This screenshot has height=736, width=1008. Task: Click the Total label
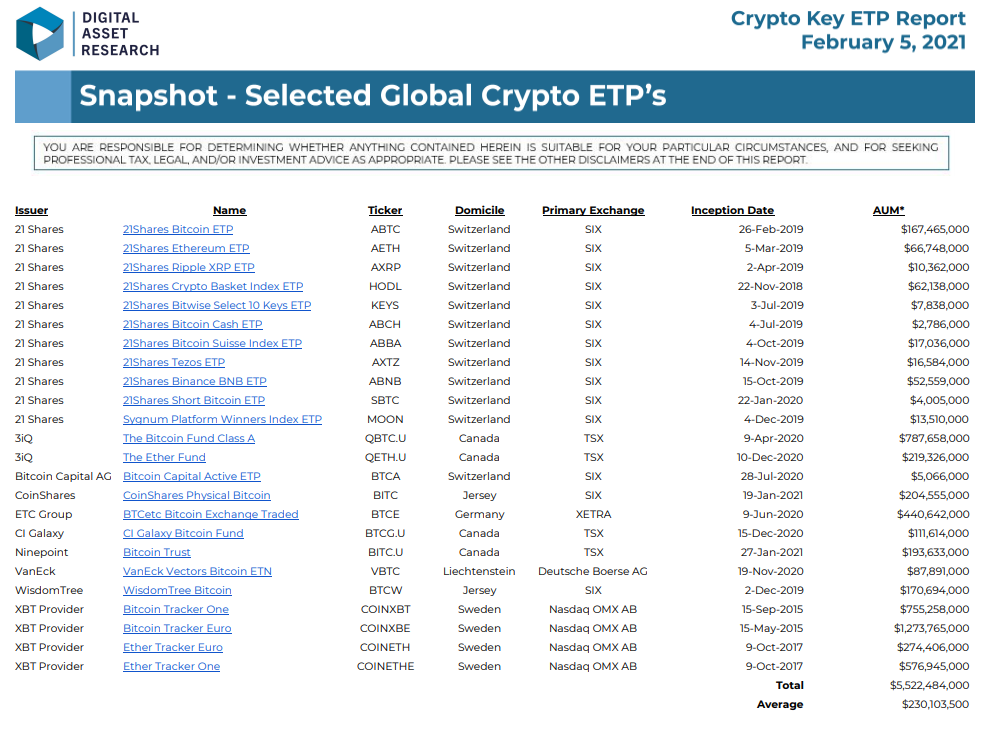pyautogui.click(x=789, y=685)
